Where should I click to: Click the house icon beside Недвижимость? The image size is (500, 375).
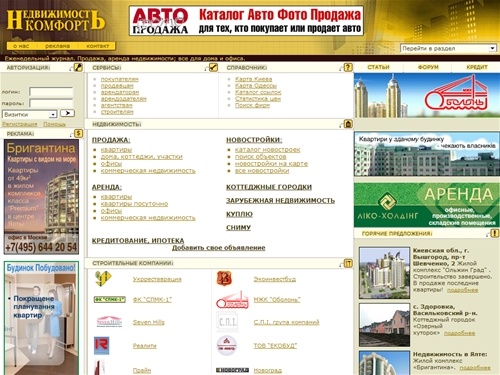click(x=348, y=124)
